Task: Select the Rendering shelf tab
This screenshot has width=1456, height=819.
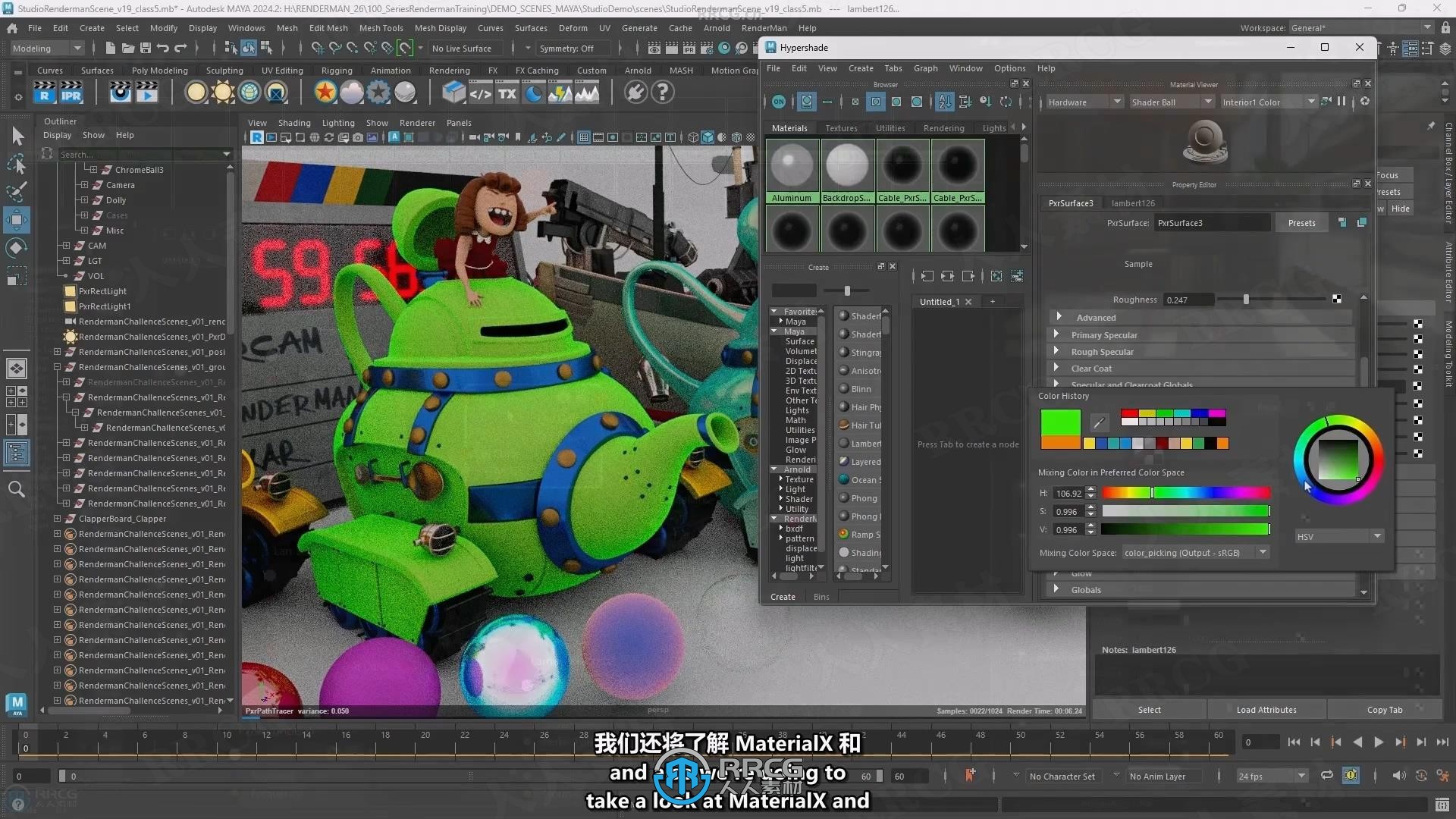Action: [x=449, y=71]
